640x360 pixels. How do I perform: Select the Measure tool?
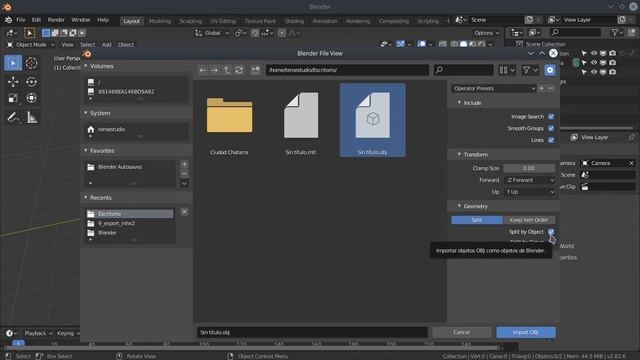pos(31,118)
